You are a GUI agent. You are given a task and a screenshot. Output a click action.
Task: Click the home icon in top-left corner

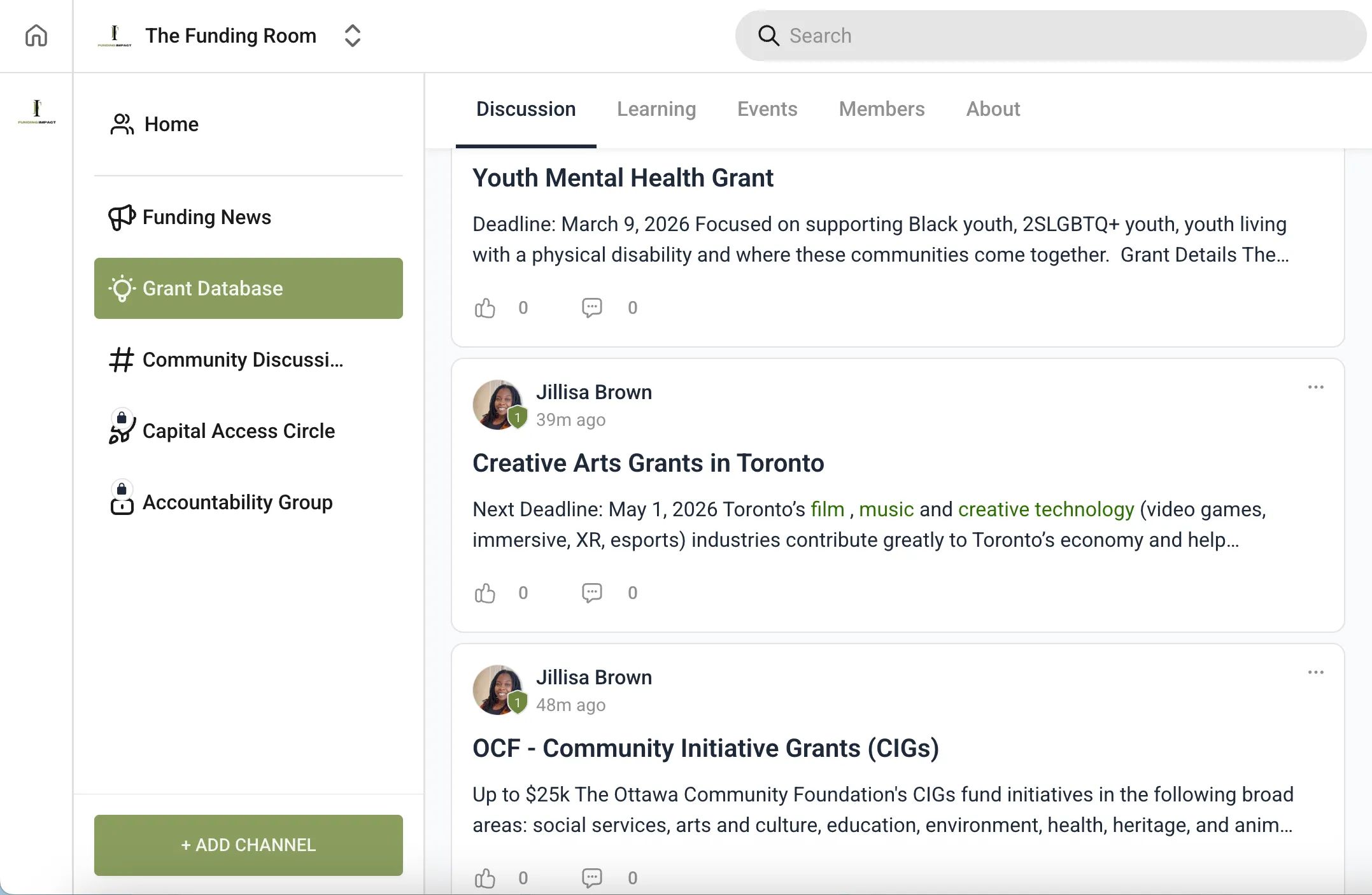point(36,36)
